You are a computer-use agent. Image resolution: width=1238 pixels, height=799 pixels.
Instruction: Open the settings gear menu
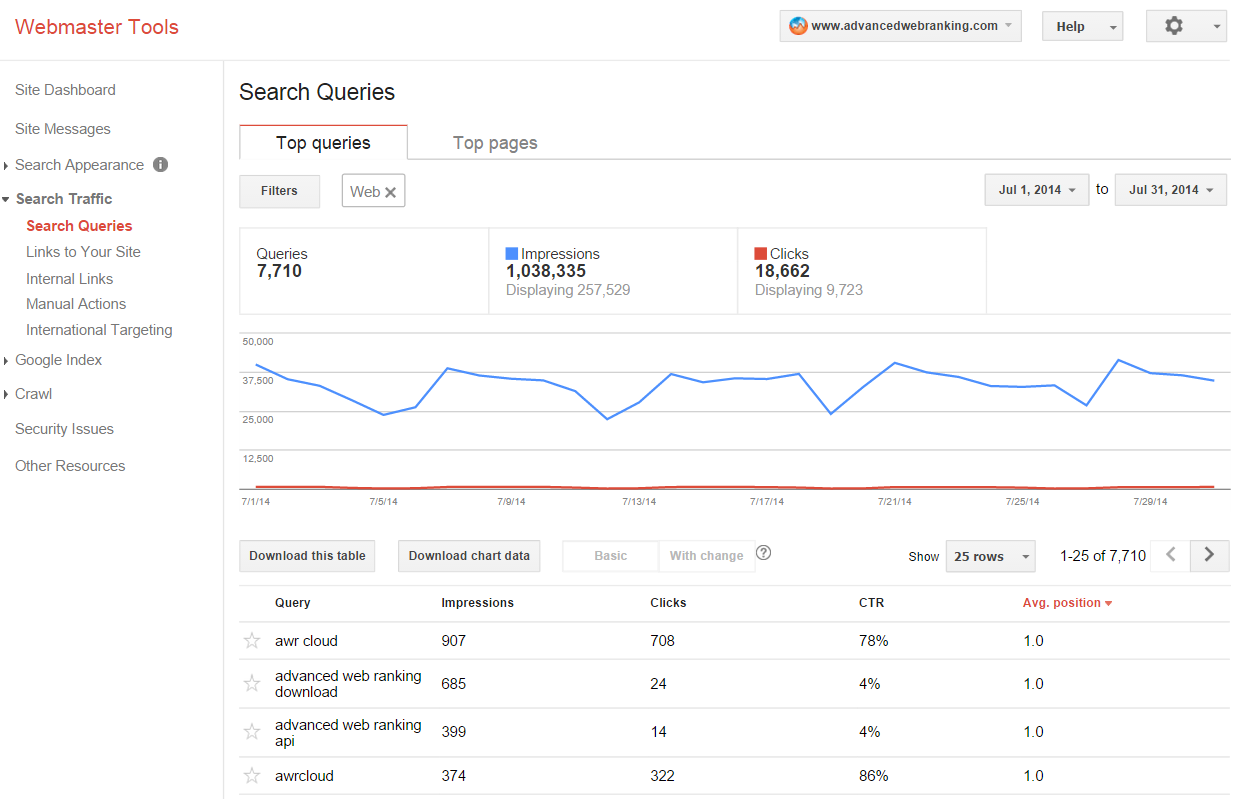pyautogui.click(x=1185, y=27)
